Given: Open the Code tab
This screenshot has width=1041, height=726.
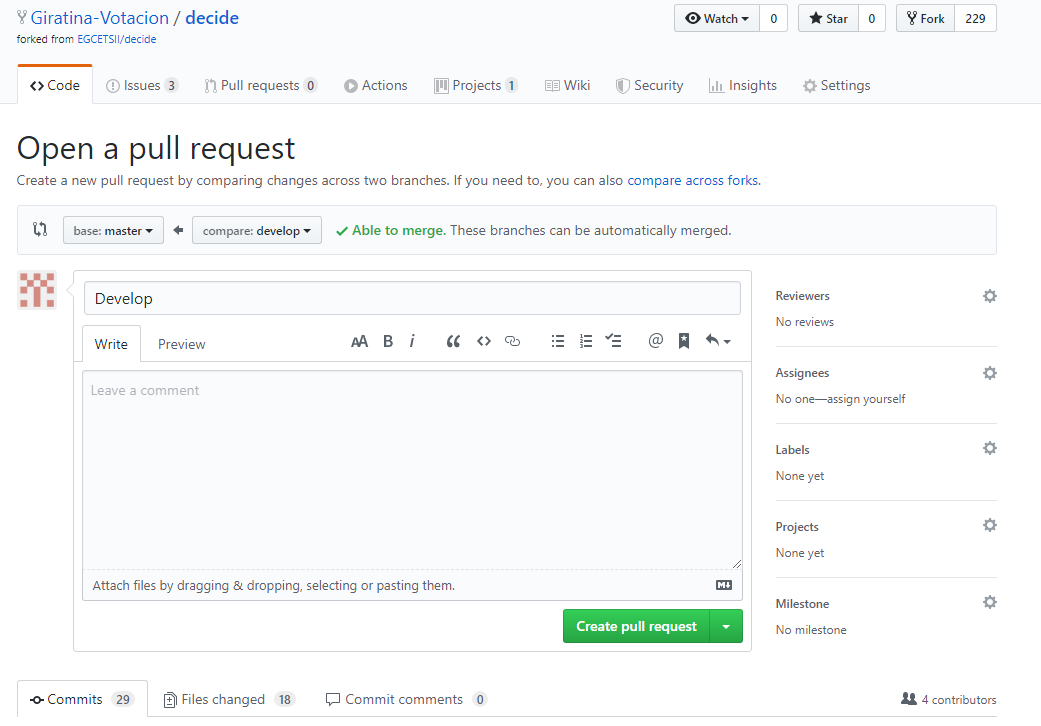Looking at the screenshot, I should click(55, 85).
